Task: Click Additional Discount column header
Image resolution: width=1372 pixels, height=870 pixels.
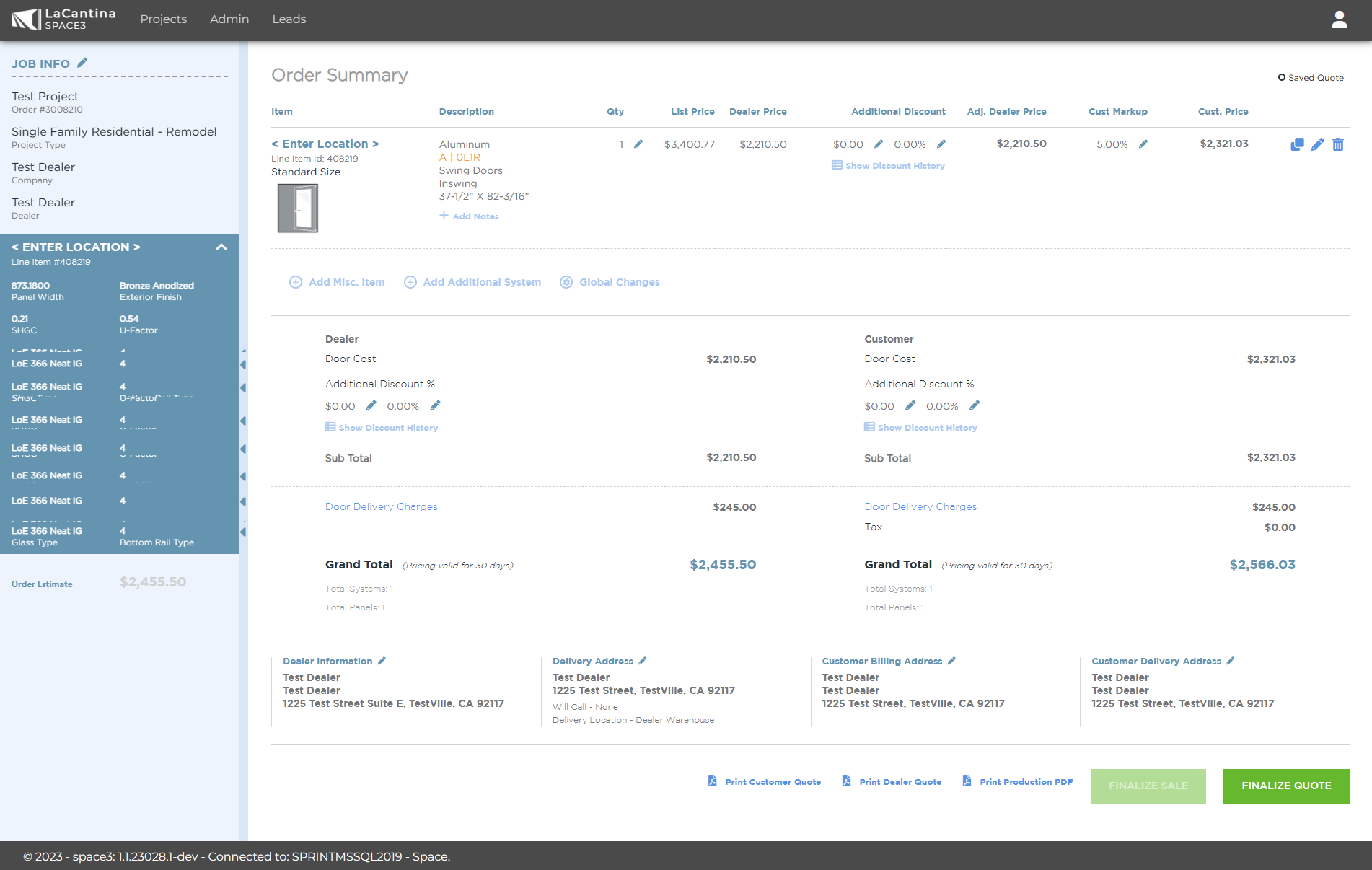Action: point(898,111)
